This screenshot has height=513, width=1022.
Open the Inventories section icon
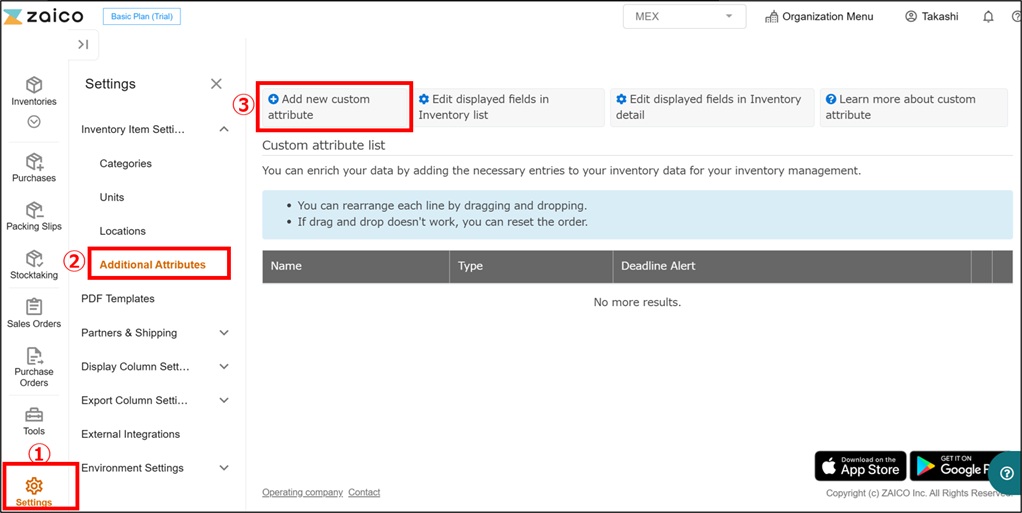pyautogui.click(x=34, y=85)
